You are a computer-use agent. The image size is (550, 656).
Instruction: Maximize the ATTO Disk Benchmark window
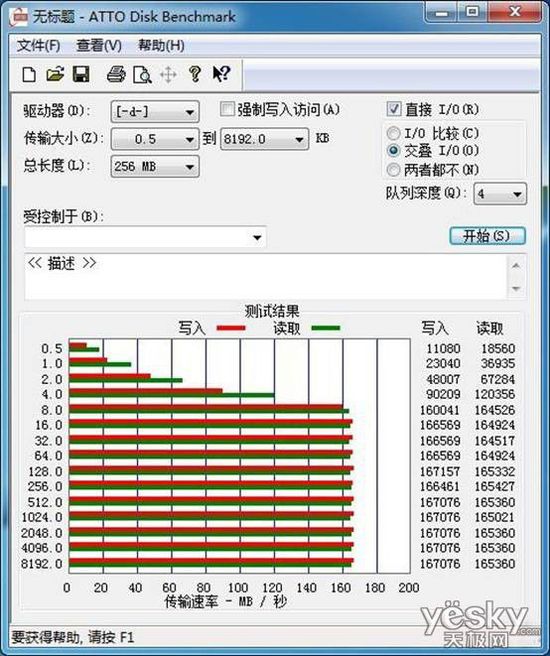472,13
